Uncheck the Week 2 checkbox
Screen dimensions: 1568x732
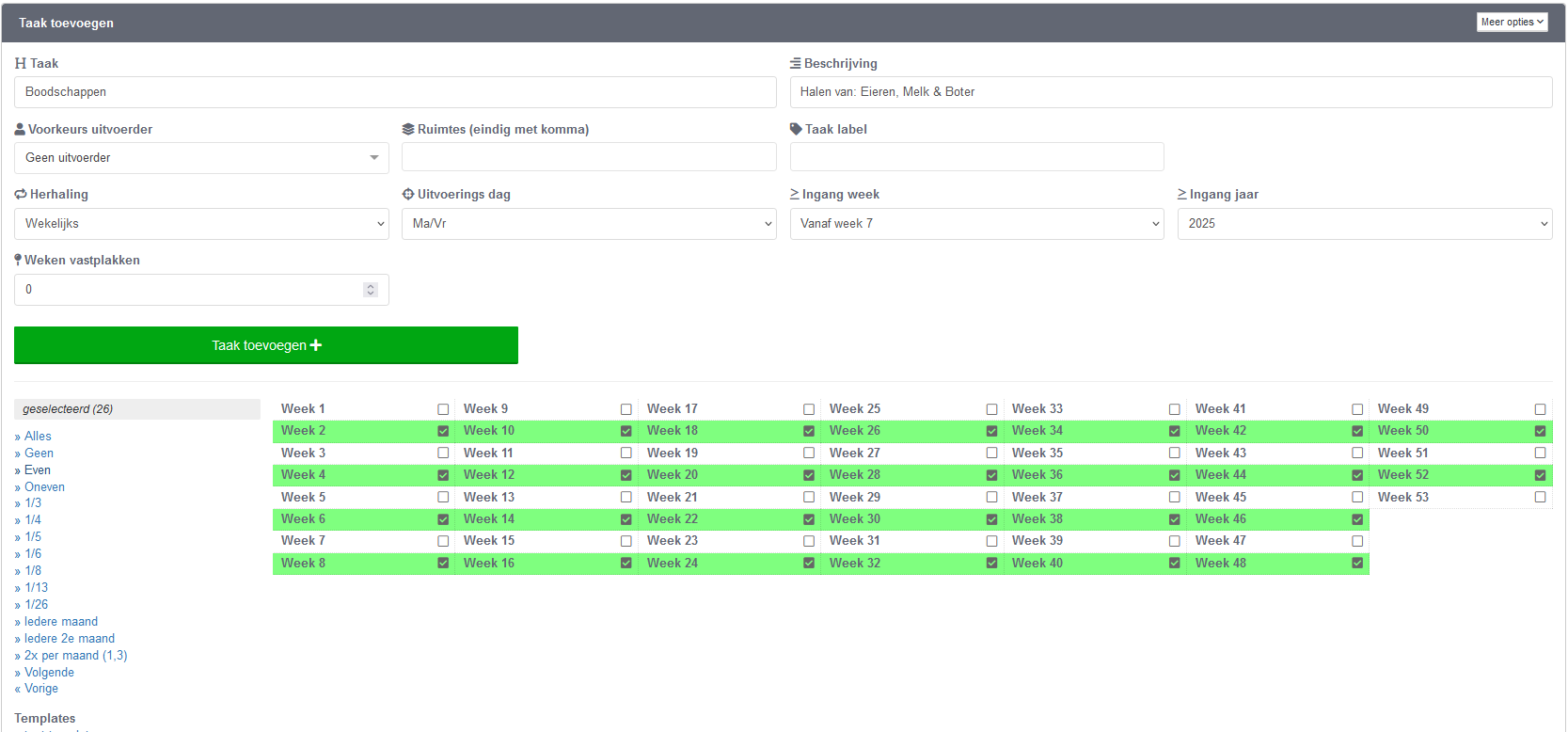(x=443, y=431)
